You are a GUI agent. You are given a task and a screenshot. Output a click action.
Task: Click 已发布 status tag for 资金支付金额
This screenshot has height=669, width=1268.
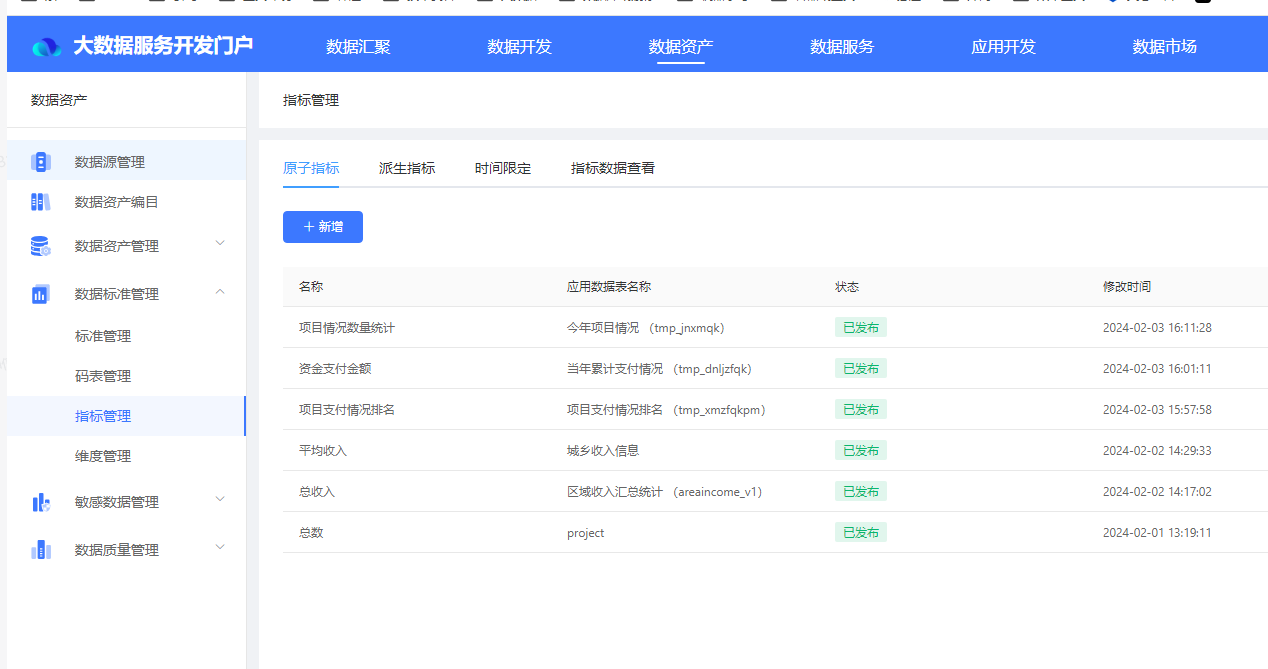pos(861,369)
